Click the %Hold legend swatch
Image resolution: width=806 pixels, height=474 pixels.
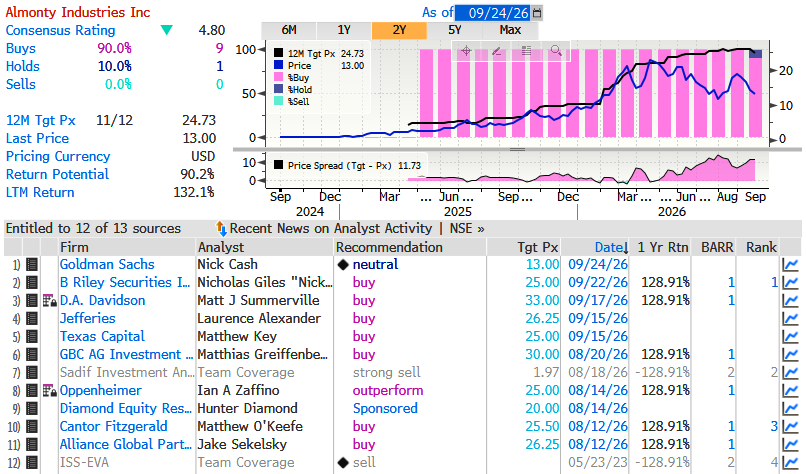(x=279, y=89)
